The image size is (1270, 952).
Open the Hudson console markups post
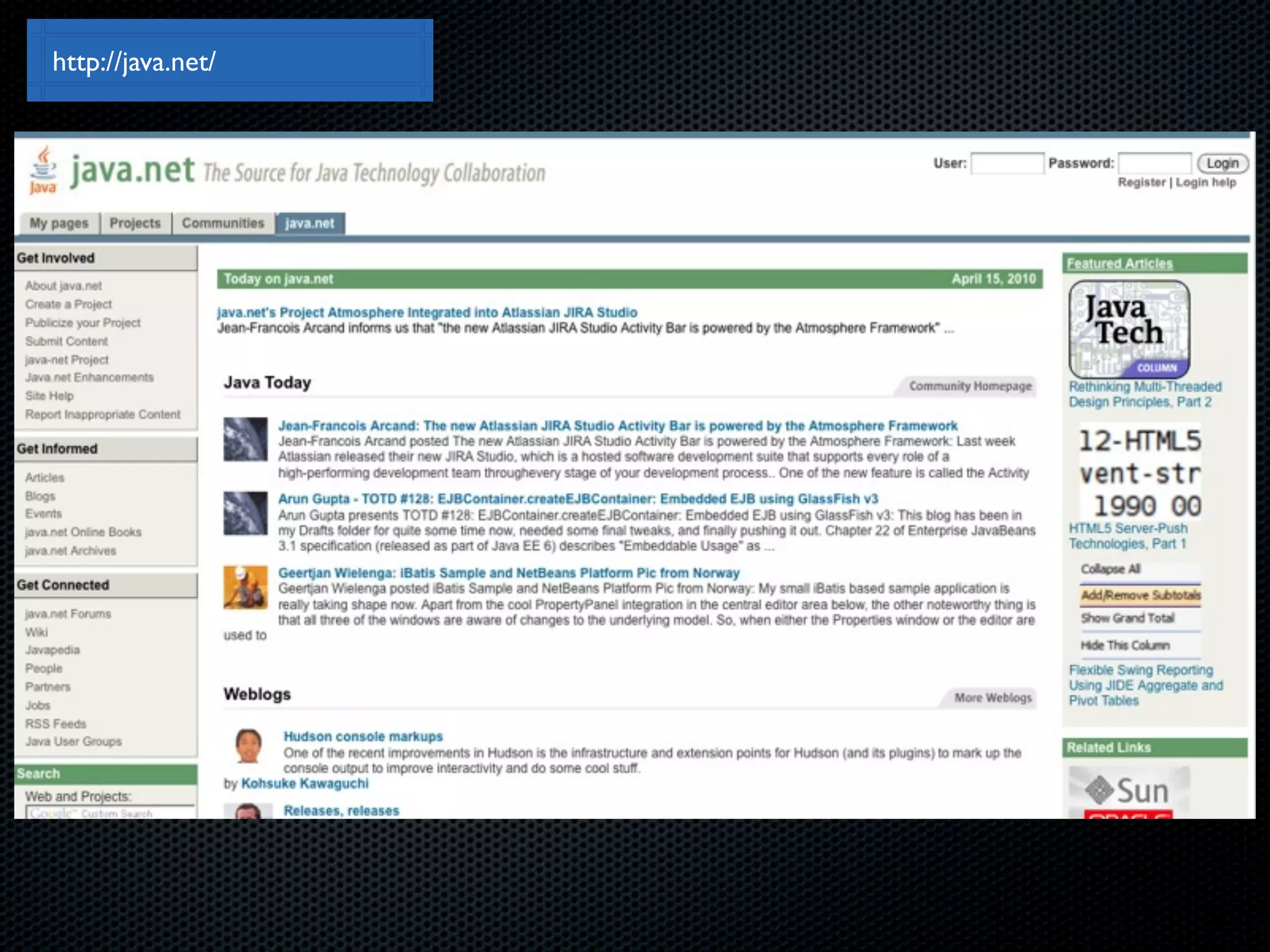(363, 736)
